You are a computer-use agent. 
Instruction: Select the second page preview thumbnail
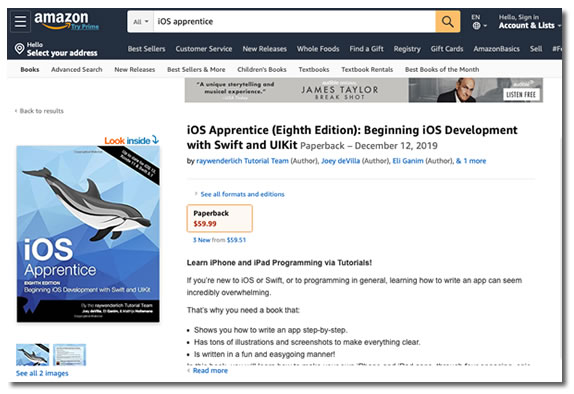pyautogui.click(x=70, y=354)
